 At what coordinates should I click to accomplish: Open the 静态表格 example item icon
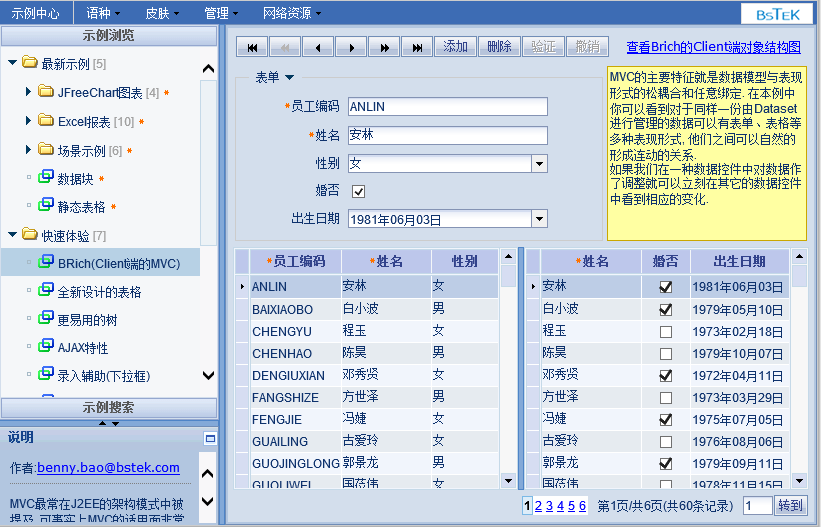(46, 206)
